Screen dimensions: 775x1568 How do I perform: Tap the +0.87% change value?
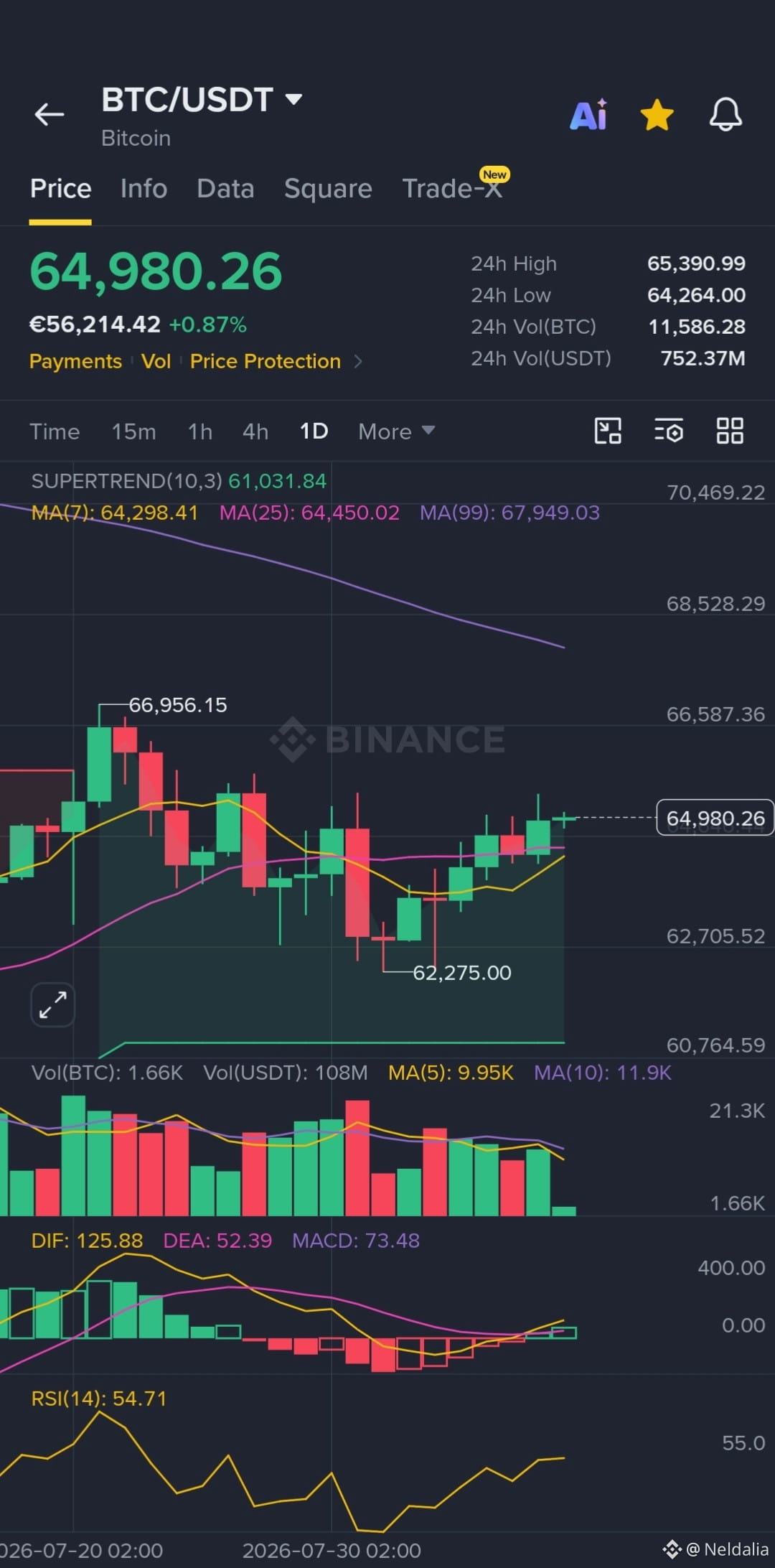208,325
